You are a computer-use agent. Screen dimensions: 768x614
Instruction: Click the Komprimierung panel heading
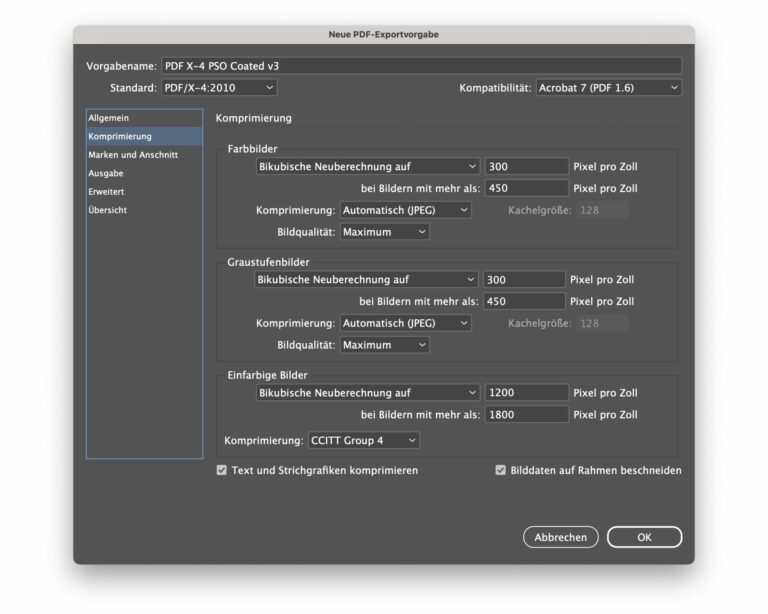coord(254,118)
